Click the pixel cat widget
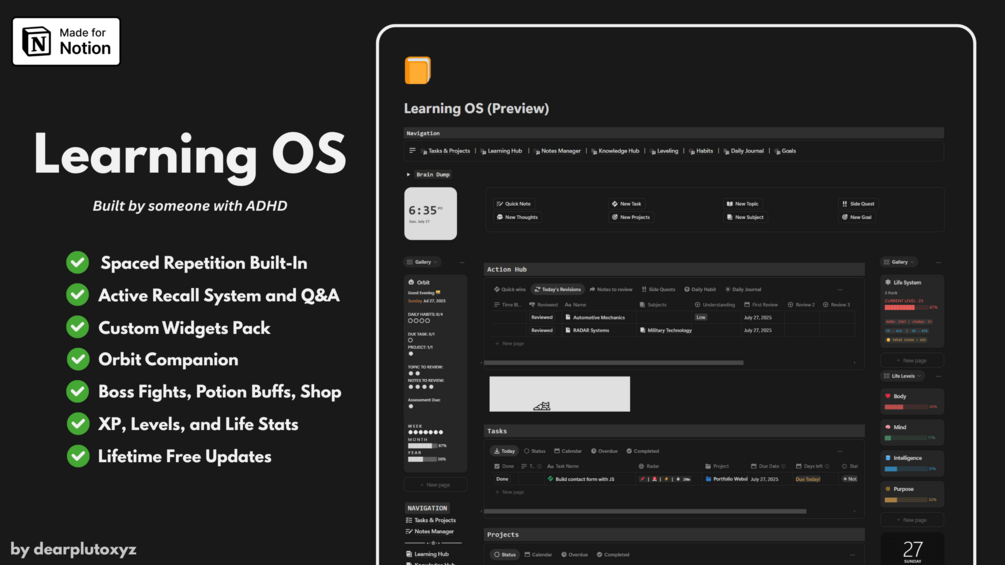The height and width of the screenshot is (565, 1005). coord(560,394)
